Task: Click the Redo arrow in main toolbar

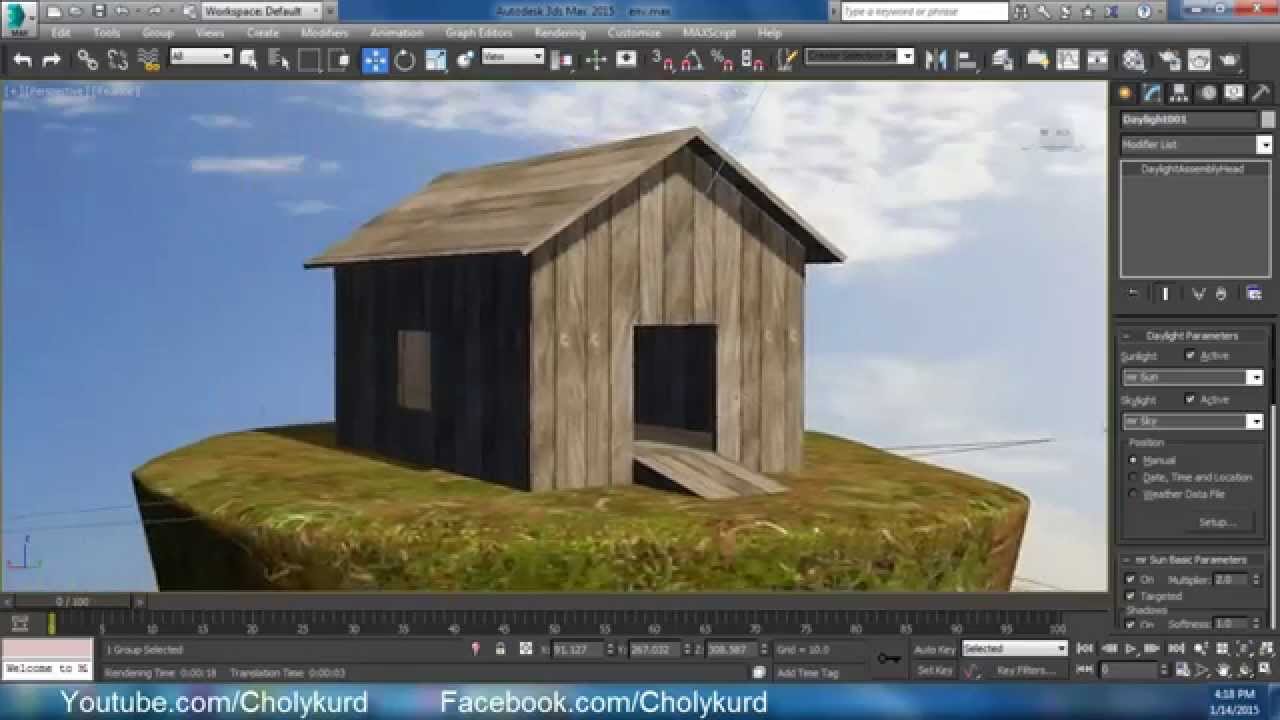Action: click(51, 60)
